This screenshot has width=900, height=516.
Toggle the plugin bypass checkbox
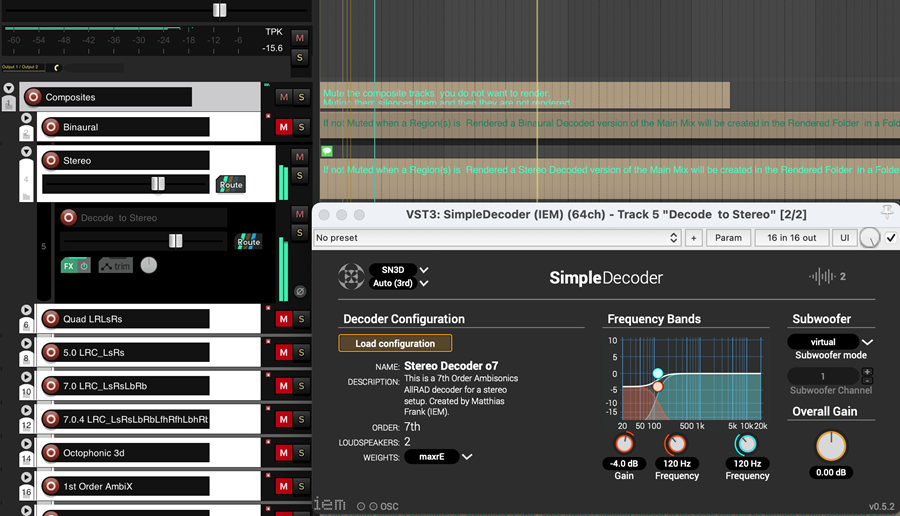tap(891, 238)
